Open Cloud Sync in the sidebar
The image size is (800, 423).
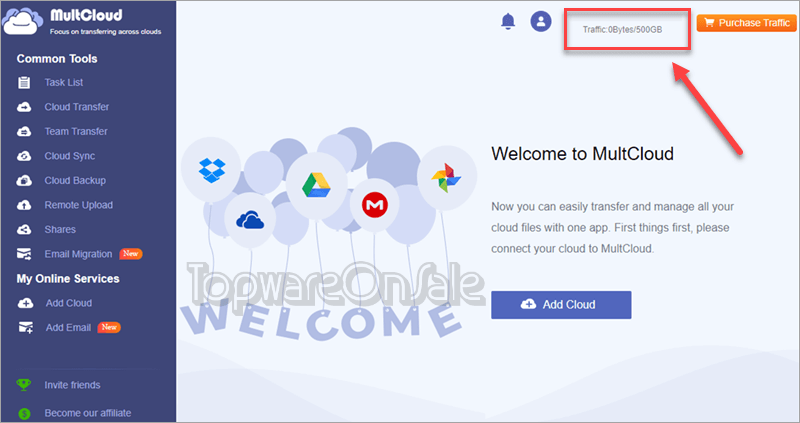69,156
